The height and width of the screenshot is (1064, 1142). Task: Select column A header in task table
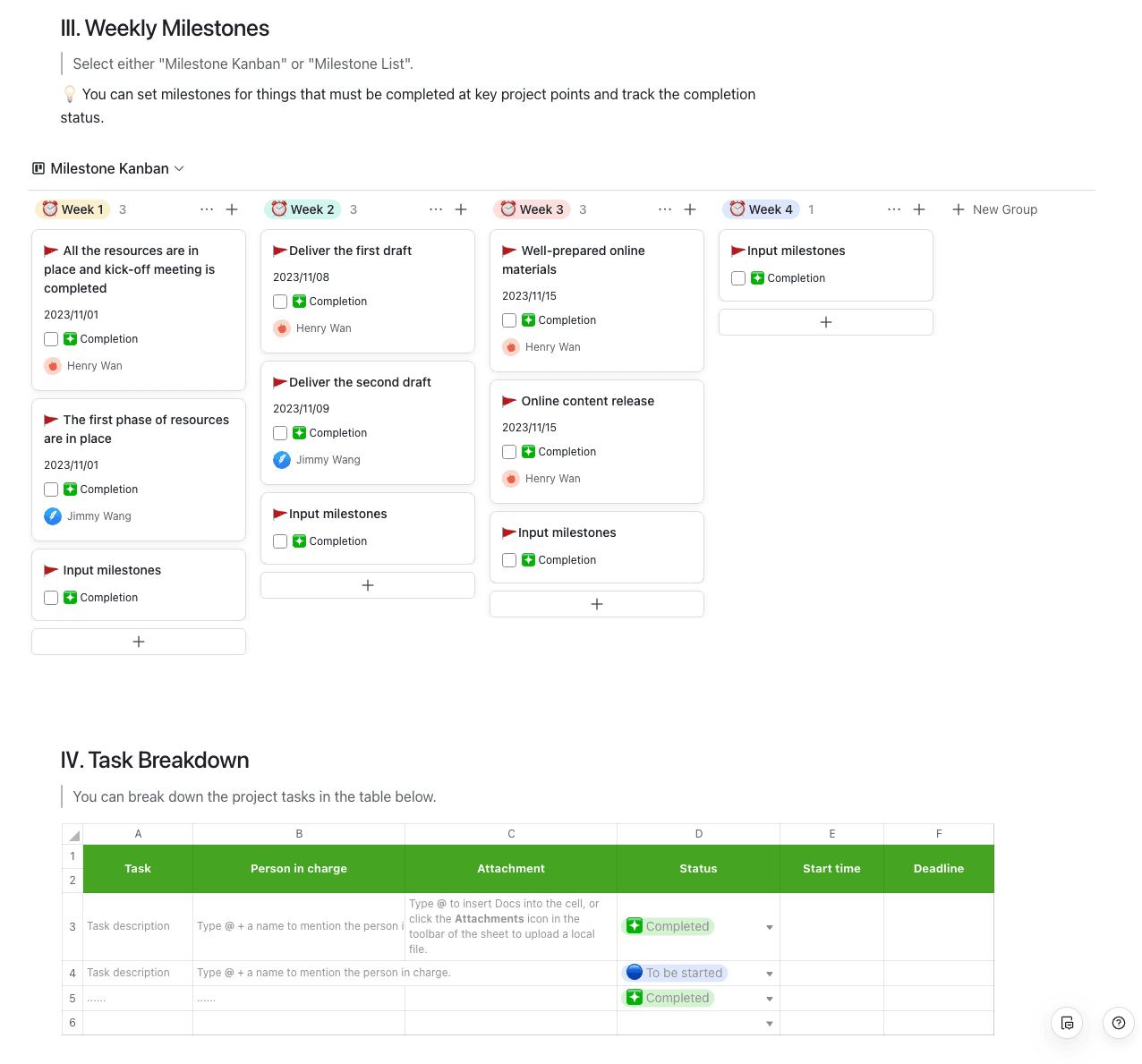138,834
